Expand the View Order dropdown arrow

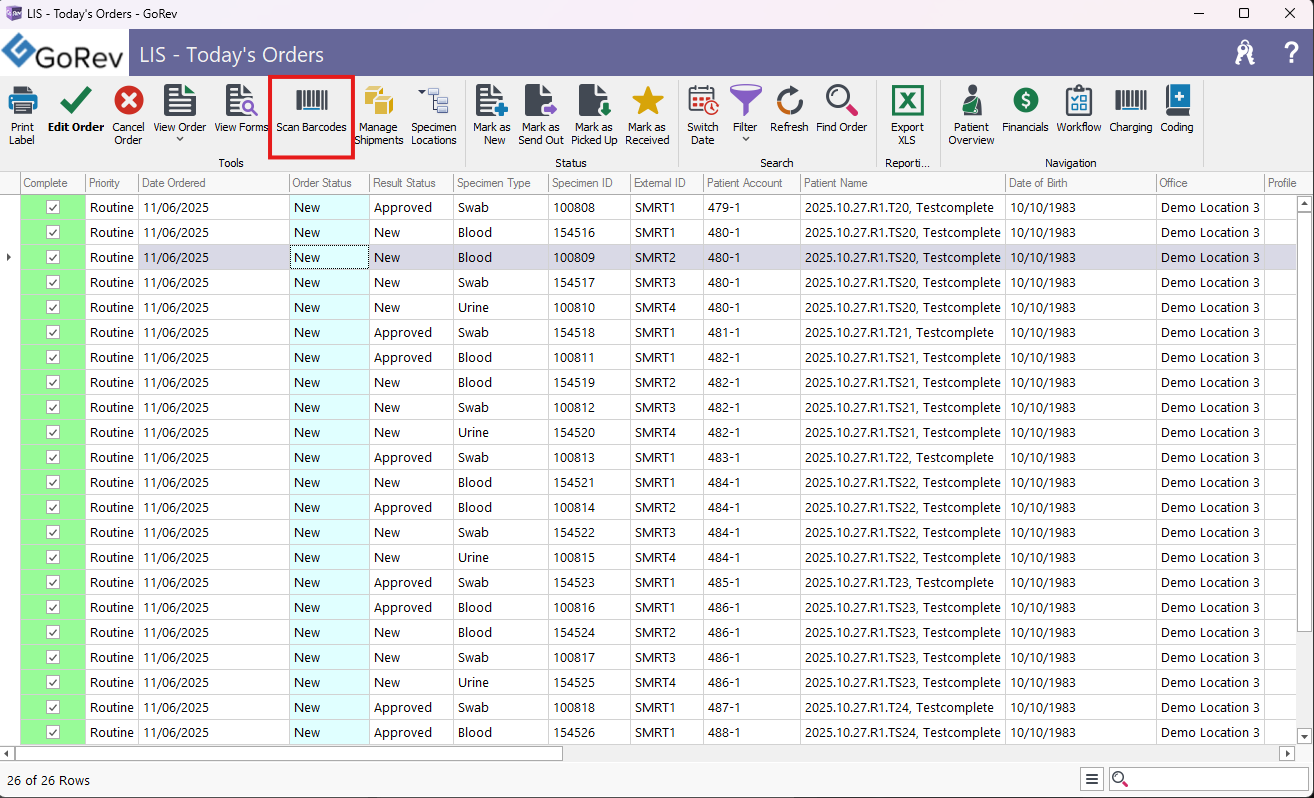pos(180,140)
